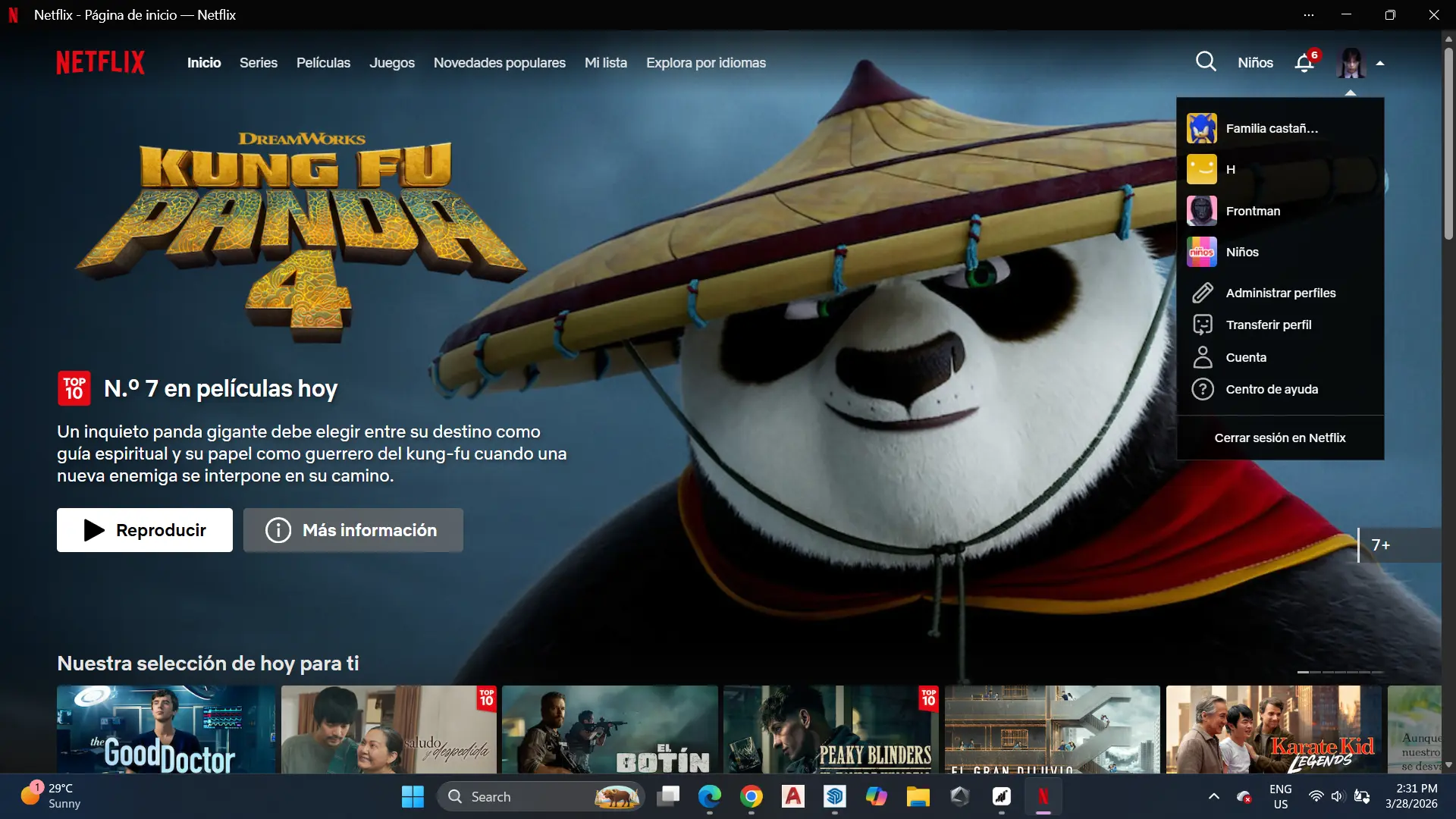Click the carousel page indicator dashes
Screen dimensions: 1456x819
click(x=1340, y=672)
